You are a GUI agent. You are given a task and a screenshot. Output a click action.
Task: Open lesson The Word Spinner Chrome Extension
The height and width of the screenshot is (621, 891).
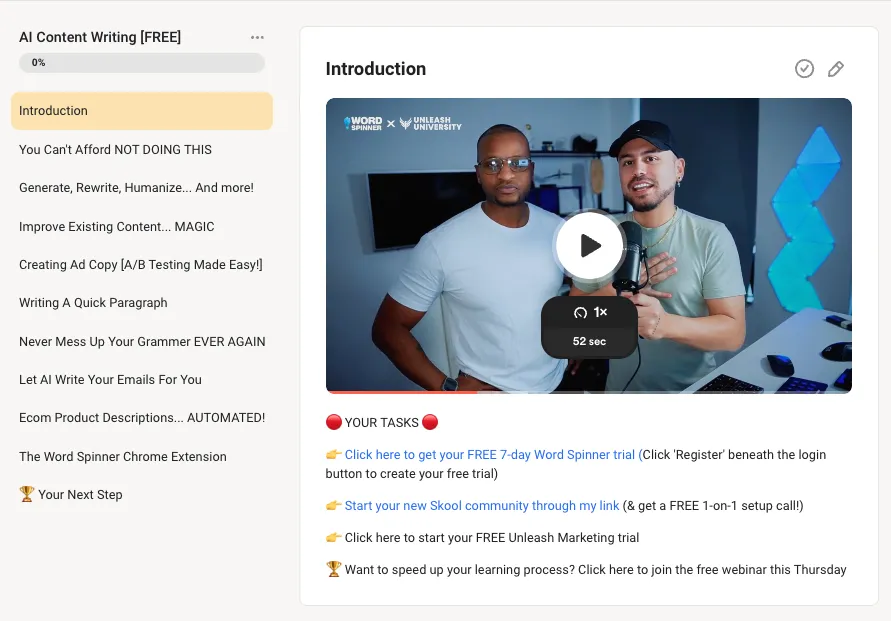point(123,456)
